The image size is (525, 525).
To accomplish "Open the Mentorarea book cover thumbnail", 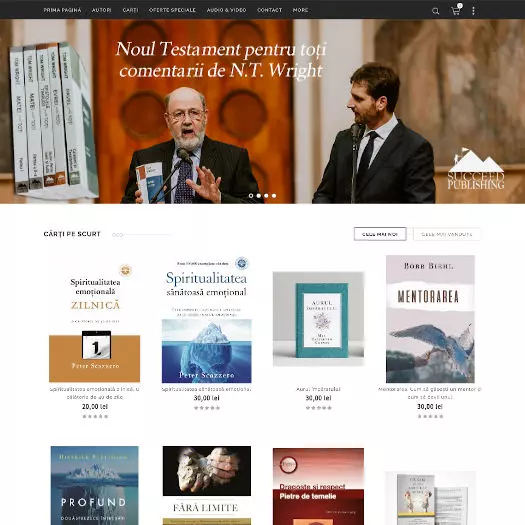I will point(430,319).
